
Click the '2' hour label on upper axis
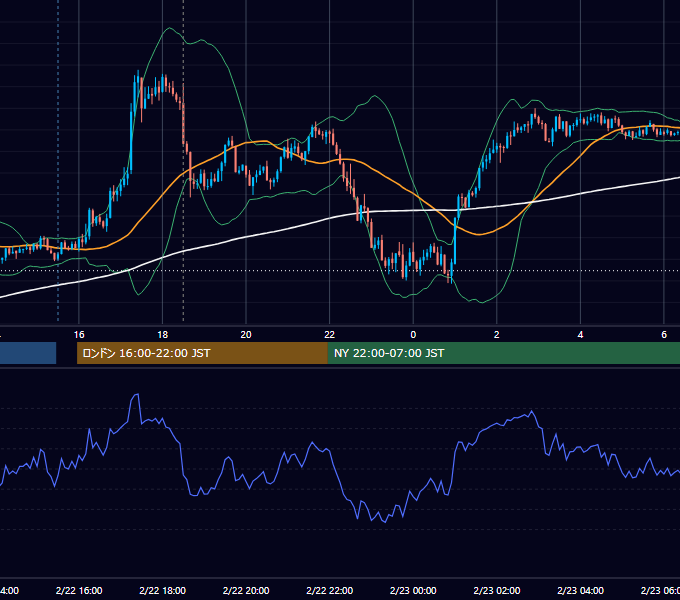click(x=497, y=335)
